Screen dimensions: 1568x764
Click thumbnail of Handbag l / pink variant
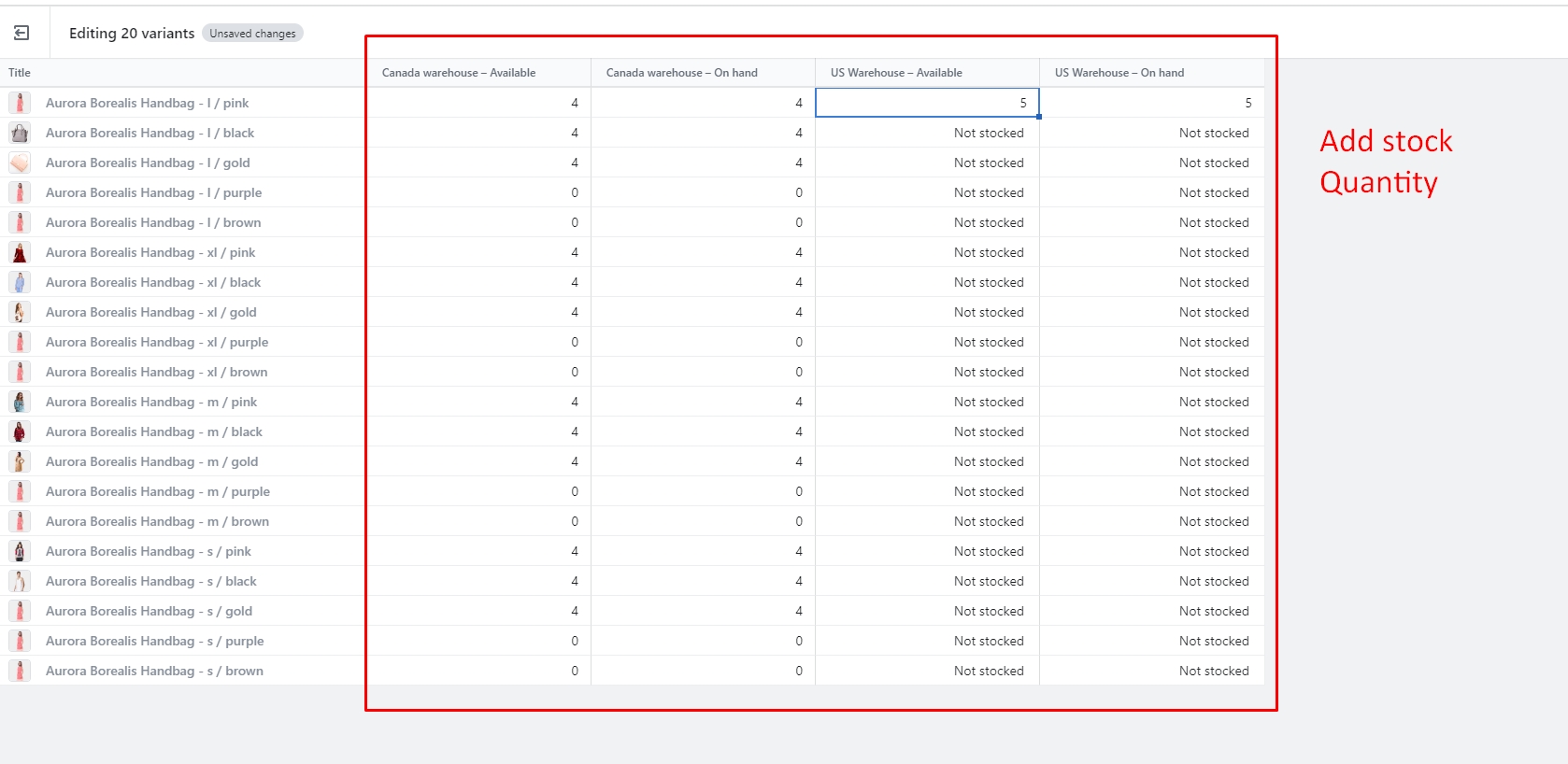pos(20,103)
